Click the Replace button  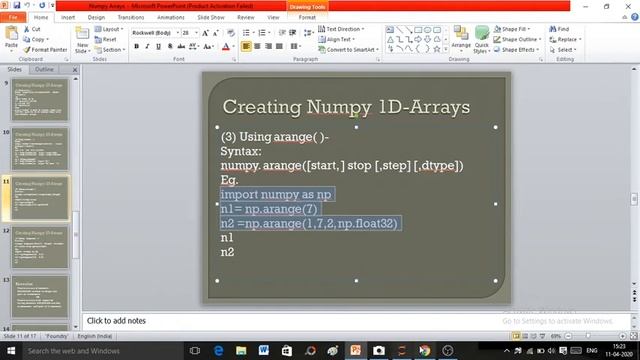pyautogui.click(x=565, y=39)
